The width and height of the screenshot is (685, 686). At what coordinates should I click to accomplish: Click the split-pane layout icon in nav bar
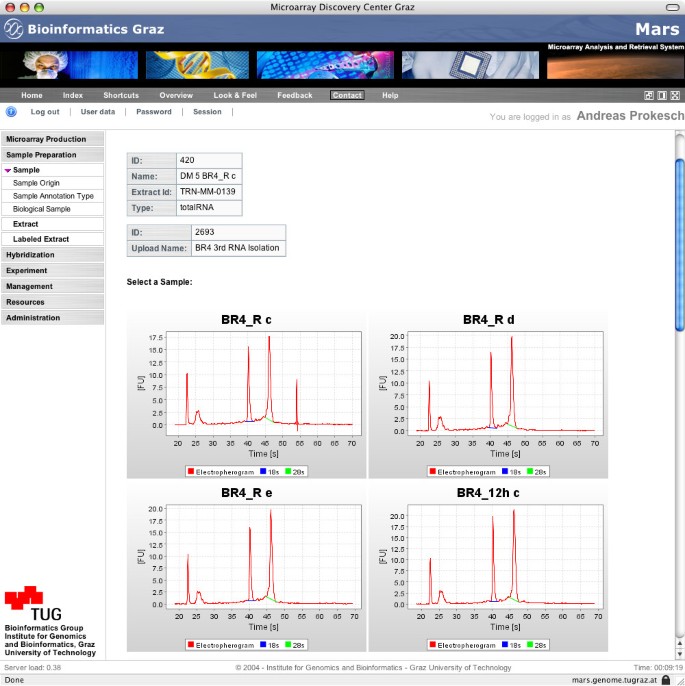[662, 95]
